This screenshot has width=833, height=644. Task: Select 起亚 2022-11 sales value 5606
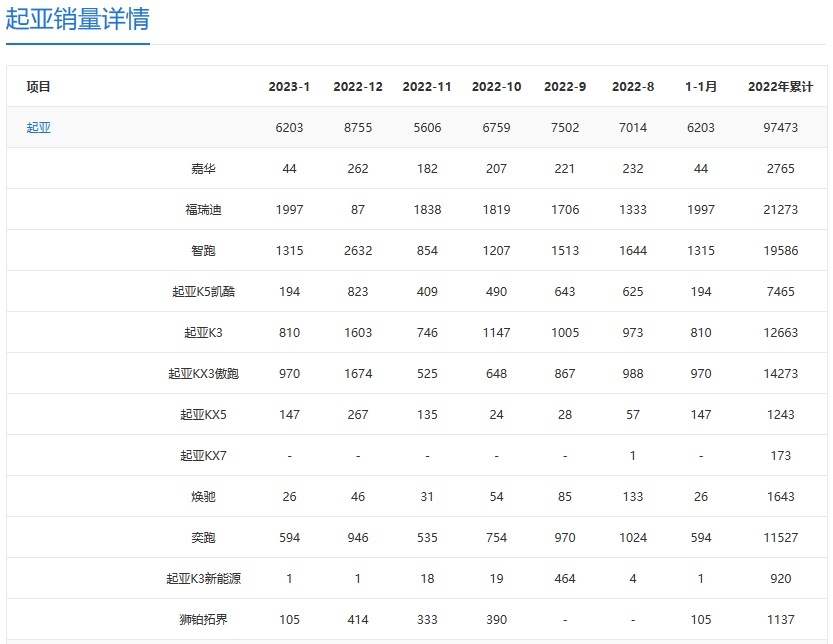[427, 128]
